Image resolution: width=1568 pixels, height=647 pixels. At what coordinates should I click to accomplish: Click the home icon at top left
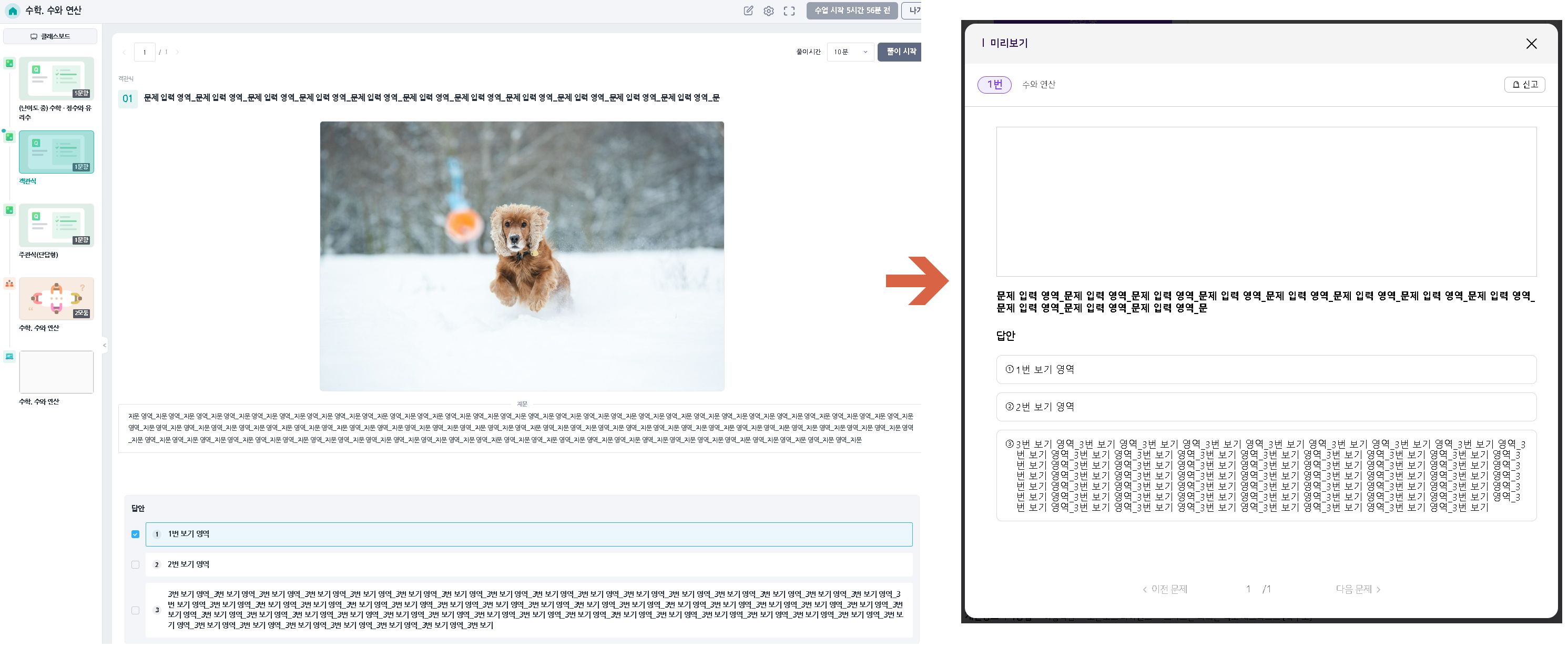(12, 11)
